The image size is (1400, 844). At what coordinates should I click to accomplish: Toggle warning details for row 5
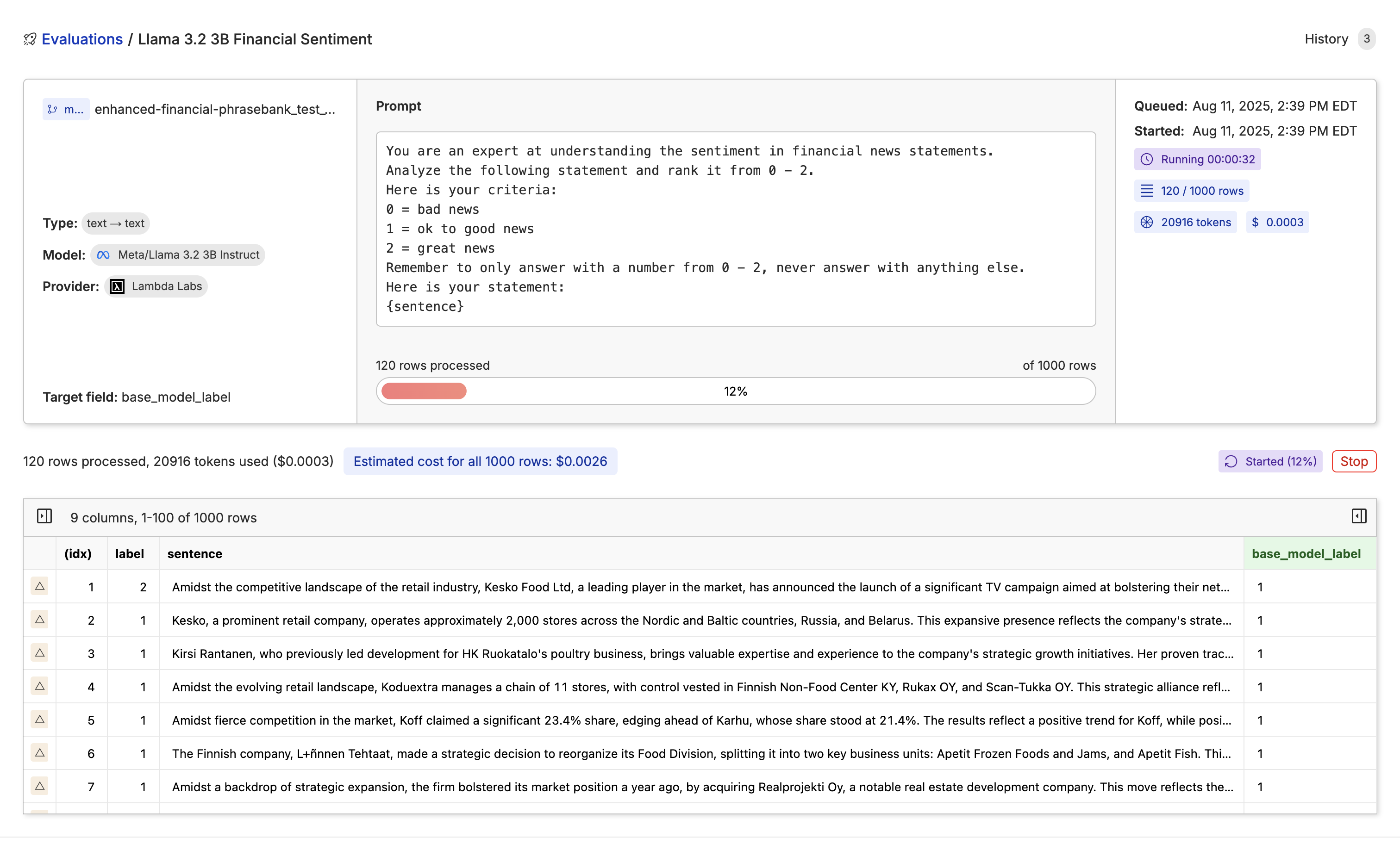click(x=40, y=720)
